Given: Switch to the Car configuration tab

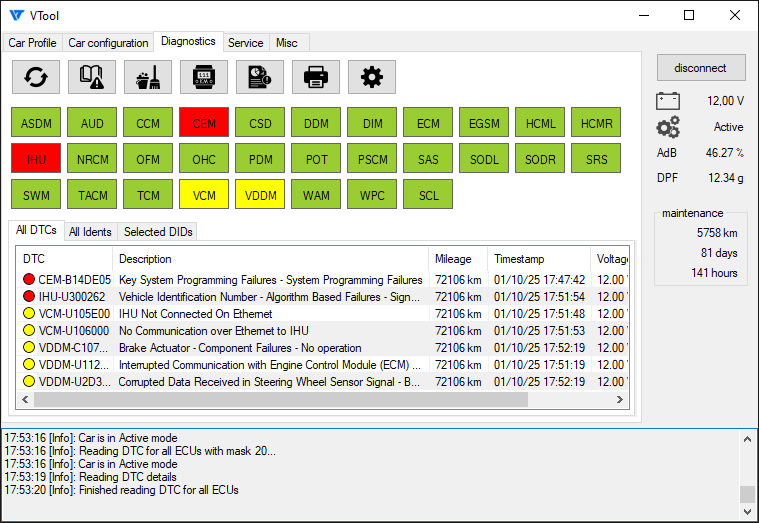Looking at the screenshot, I should click(108, 43).
